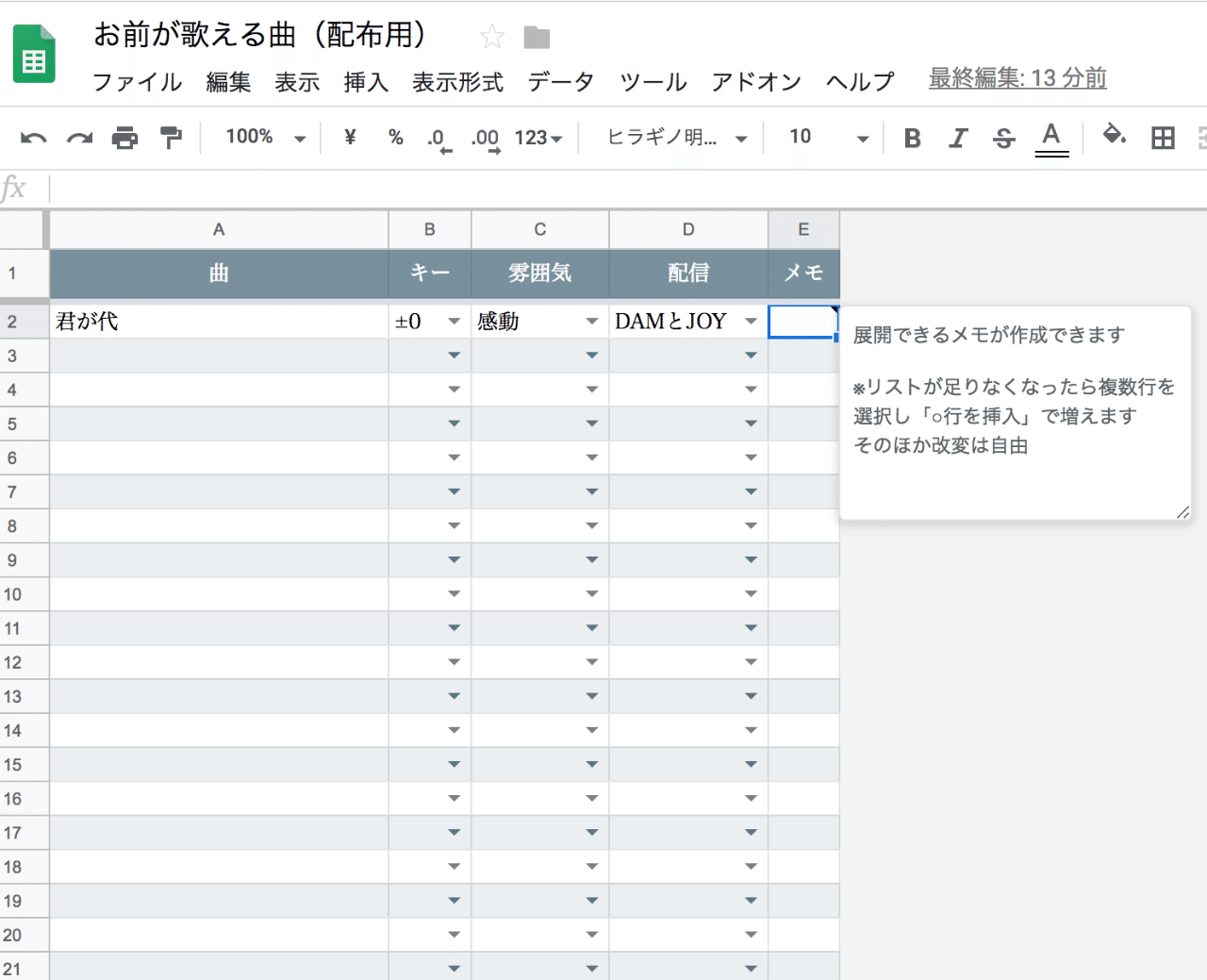This screenshot has width=1207, height=980.
Task: Click the Undo arrow
Action: click(33, 138)
